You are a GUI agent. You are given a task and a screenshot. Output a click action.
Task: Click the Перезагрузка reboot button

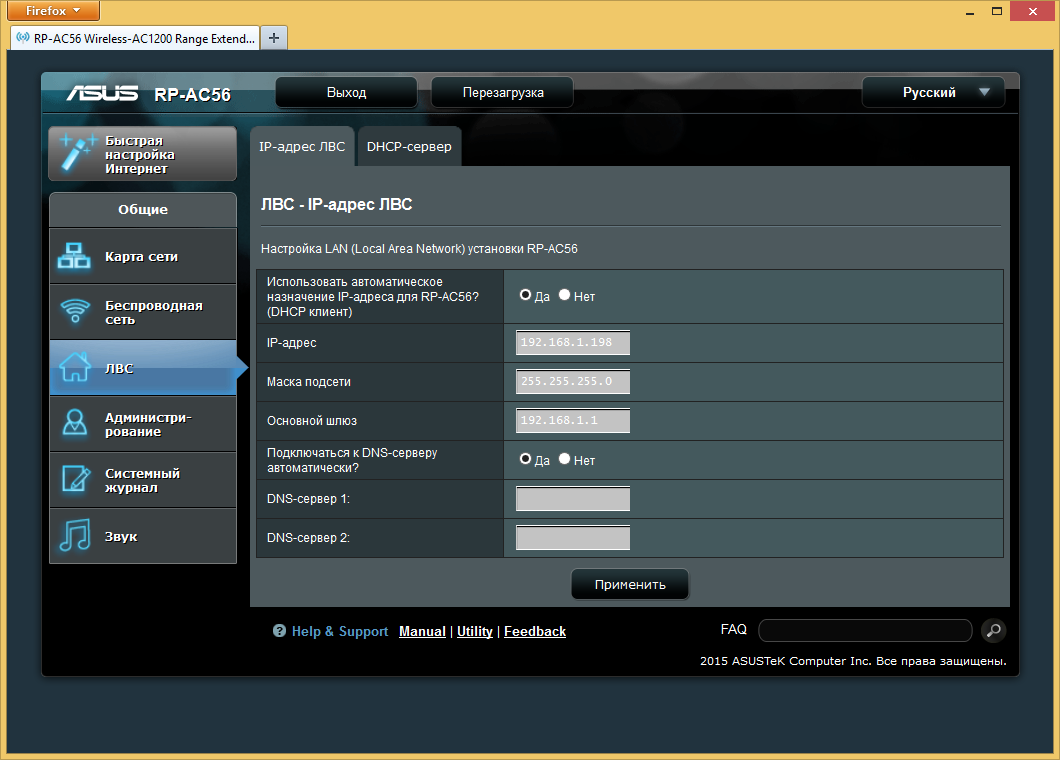click(502, 93)
